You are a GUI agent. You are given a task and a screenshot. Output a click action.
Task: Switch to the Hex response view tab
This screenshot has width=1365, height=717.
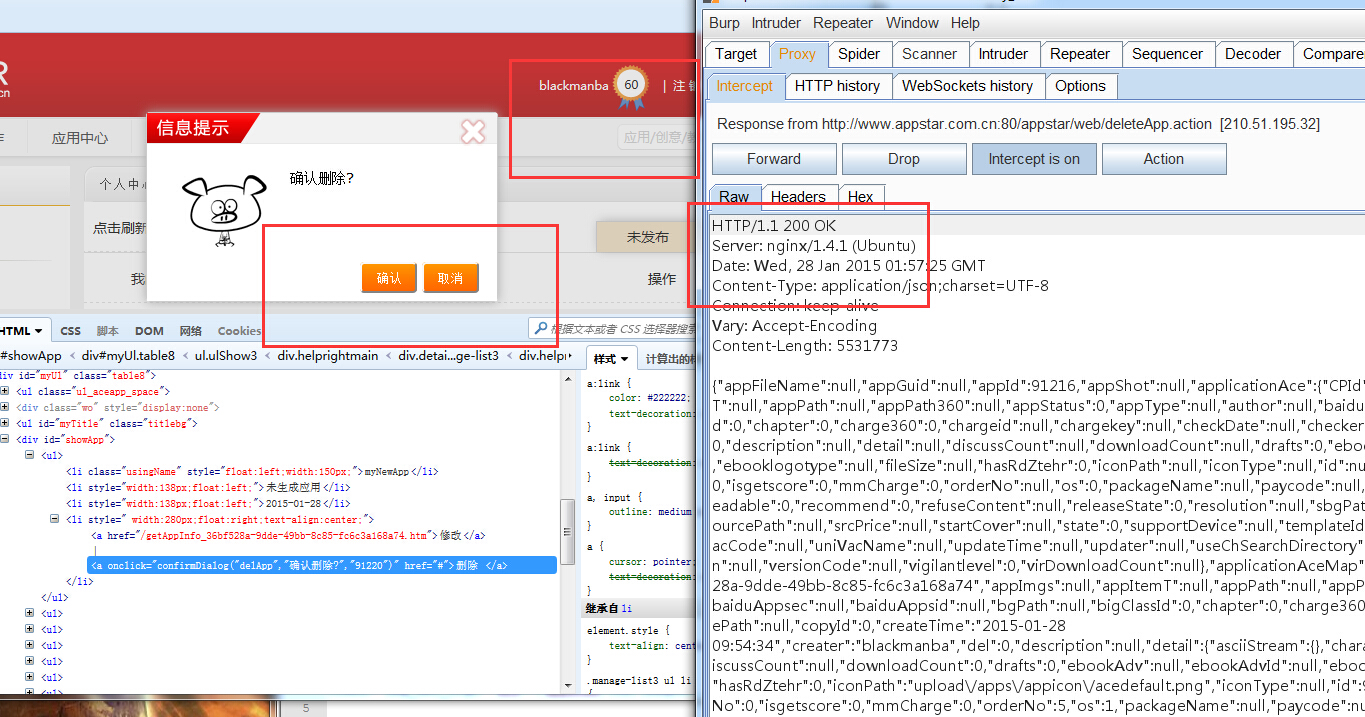pos(860,197)
